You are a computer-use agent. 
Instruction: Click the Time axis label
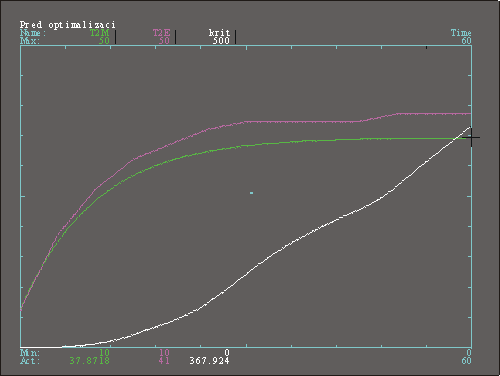pos(461,33)
